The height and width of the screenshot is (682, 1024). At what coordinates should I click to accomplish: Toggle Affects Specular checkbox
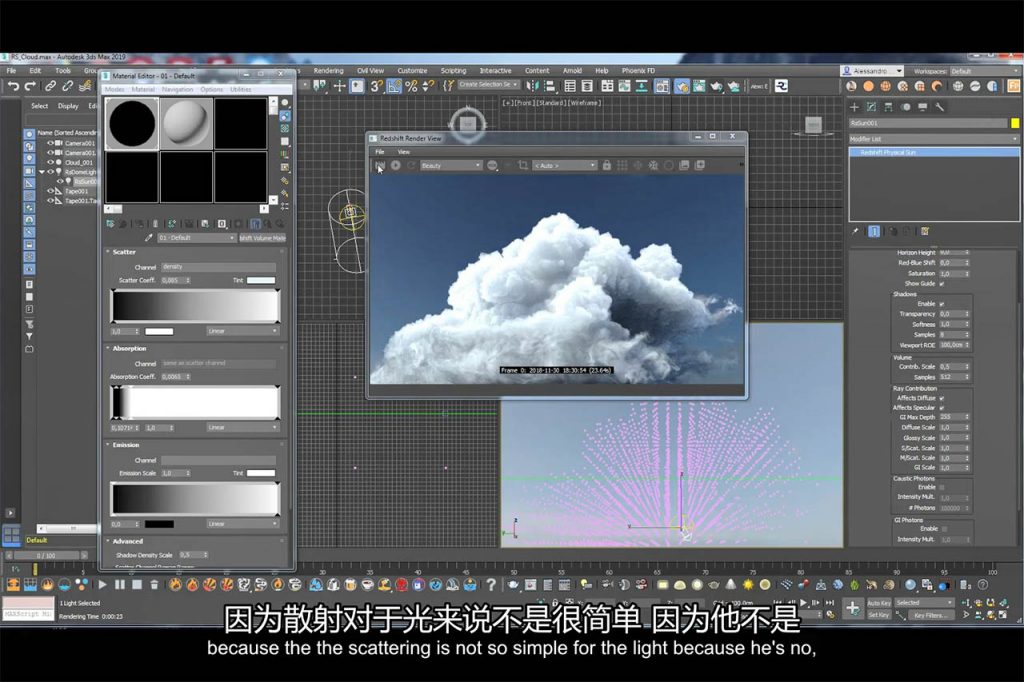tap(942, 408)
